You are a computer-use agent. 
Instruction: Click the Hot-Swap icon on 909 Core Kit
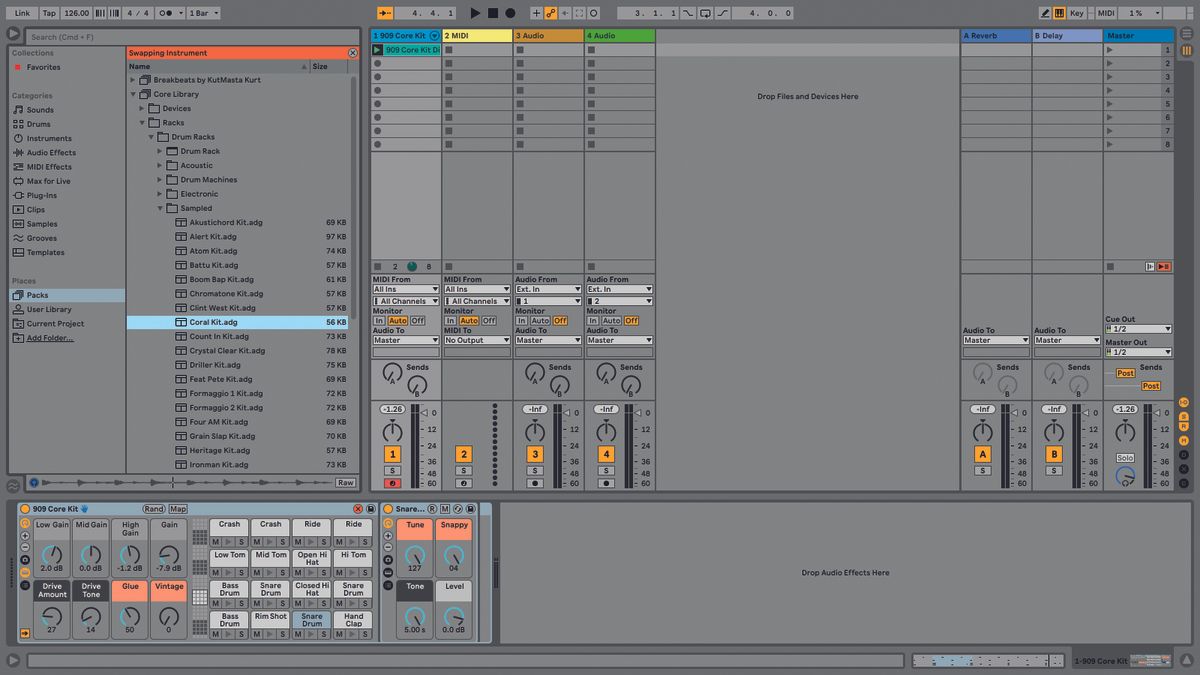[x=86, y=508]
